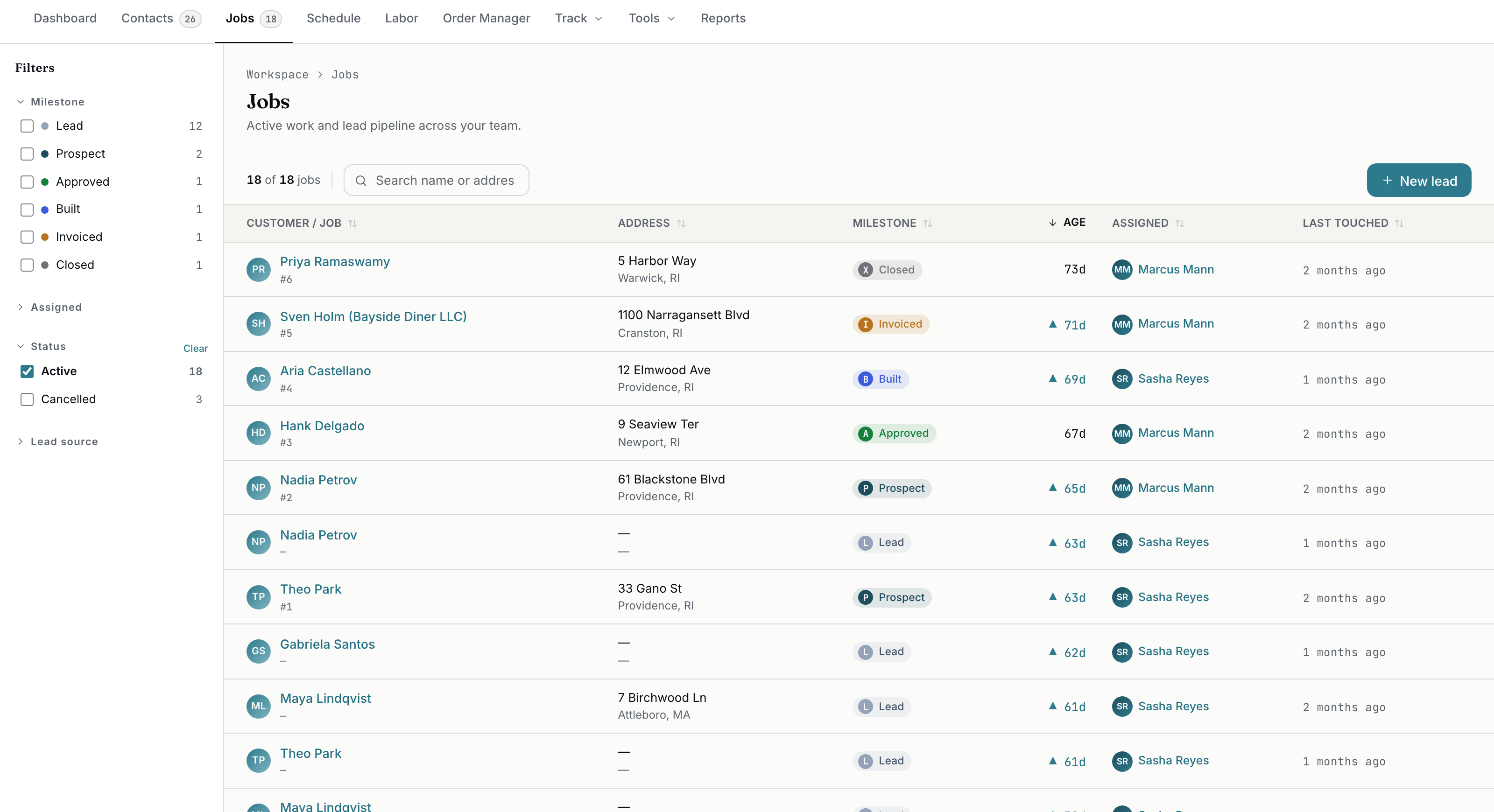Sort by Milestone column arrows
The height and width of the screenshot is (812, 1494).
click(x=928, y=223)
